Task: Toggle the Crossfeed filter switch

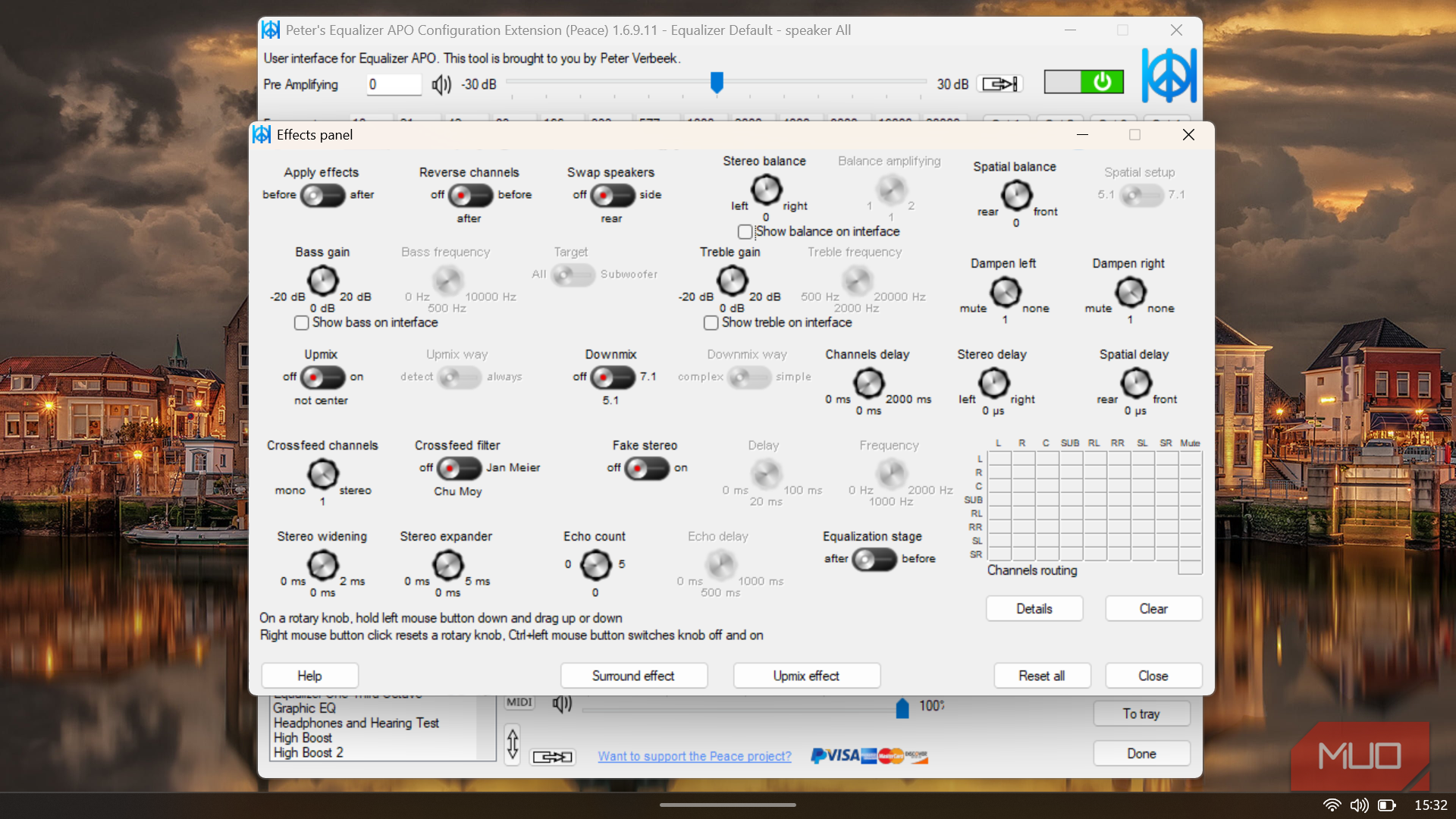Action: tap(459, 468)
